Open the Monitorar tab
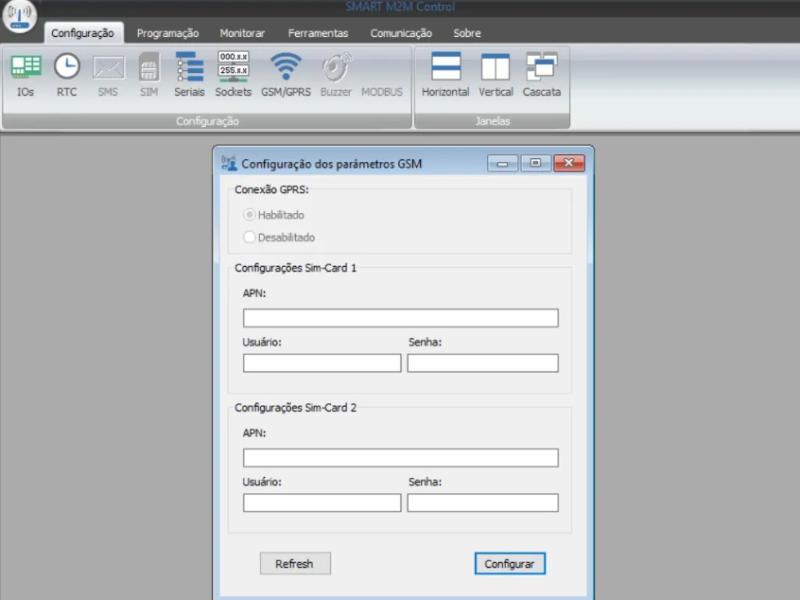 [x=243, y=33]
